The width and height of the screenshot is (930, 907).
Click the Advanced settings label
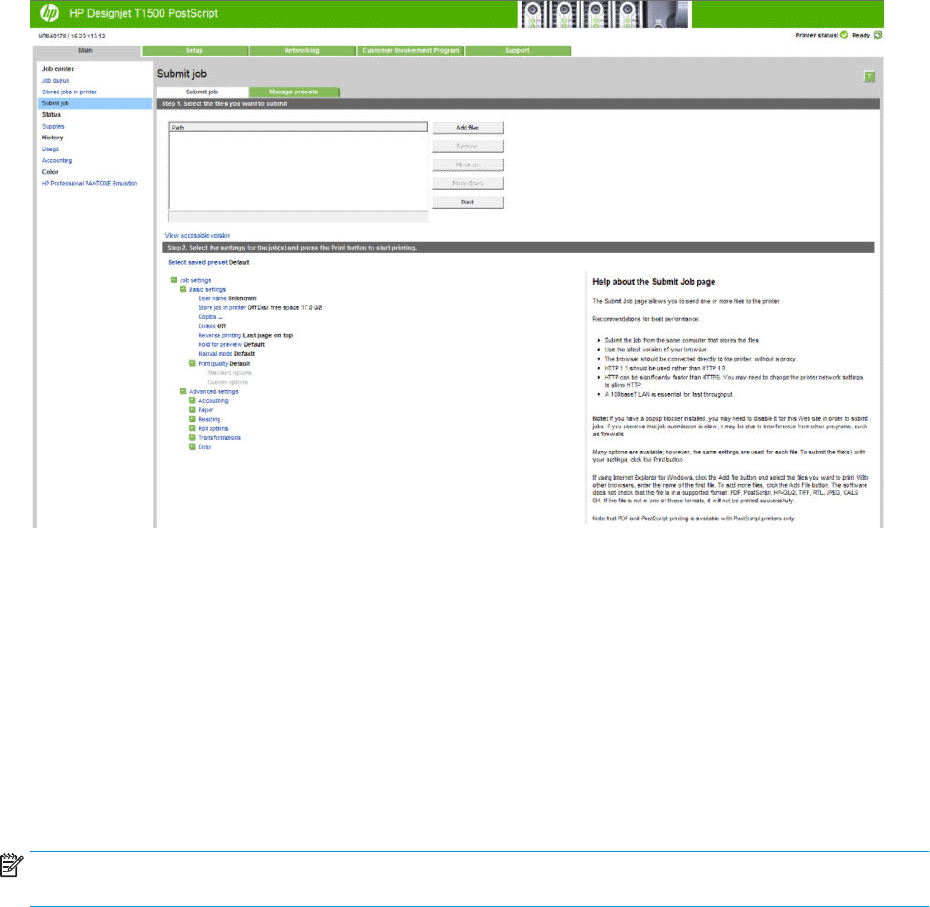tap(214, 392)
